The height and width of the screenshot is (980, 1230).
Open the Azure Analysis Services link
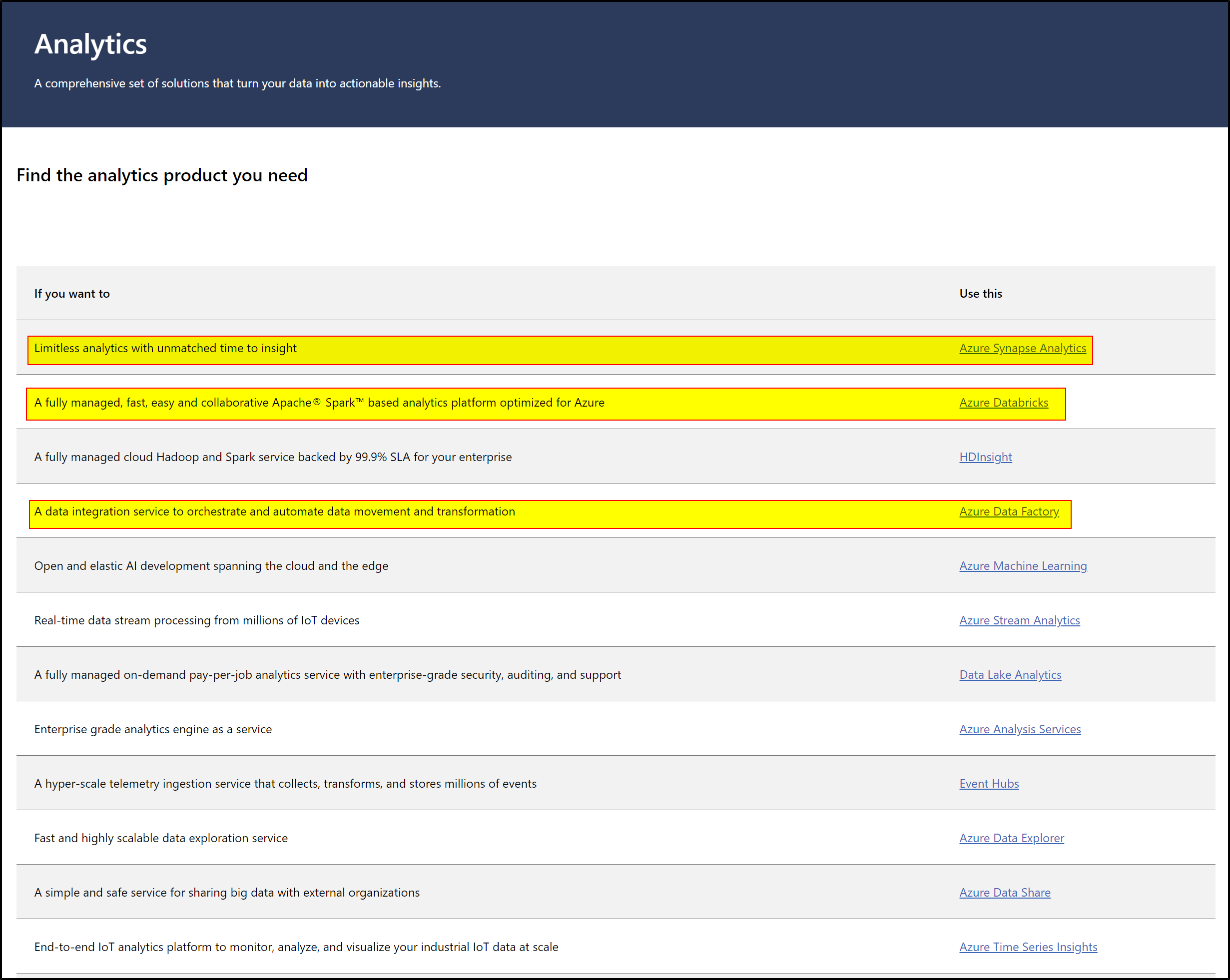(x=1020, y=729)
